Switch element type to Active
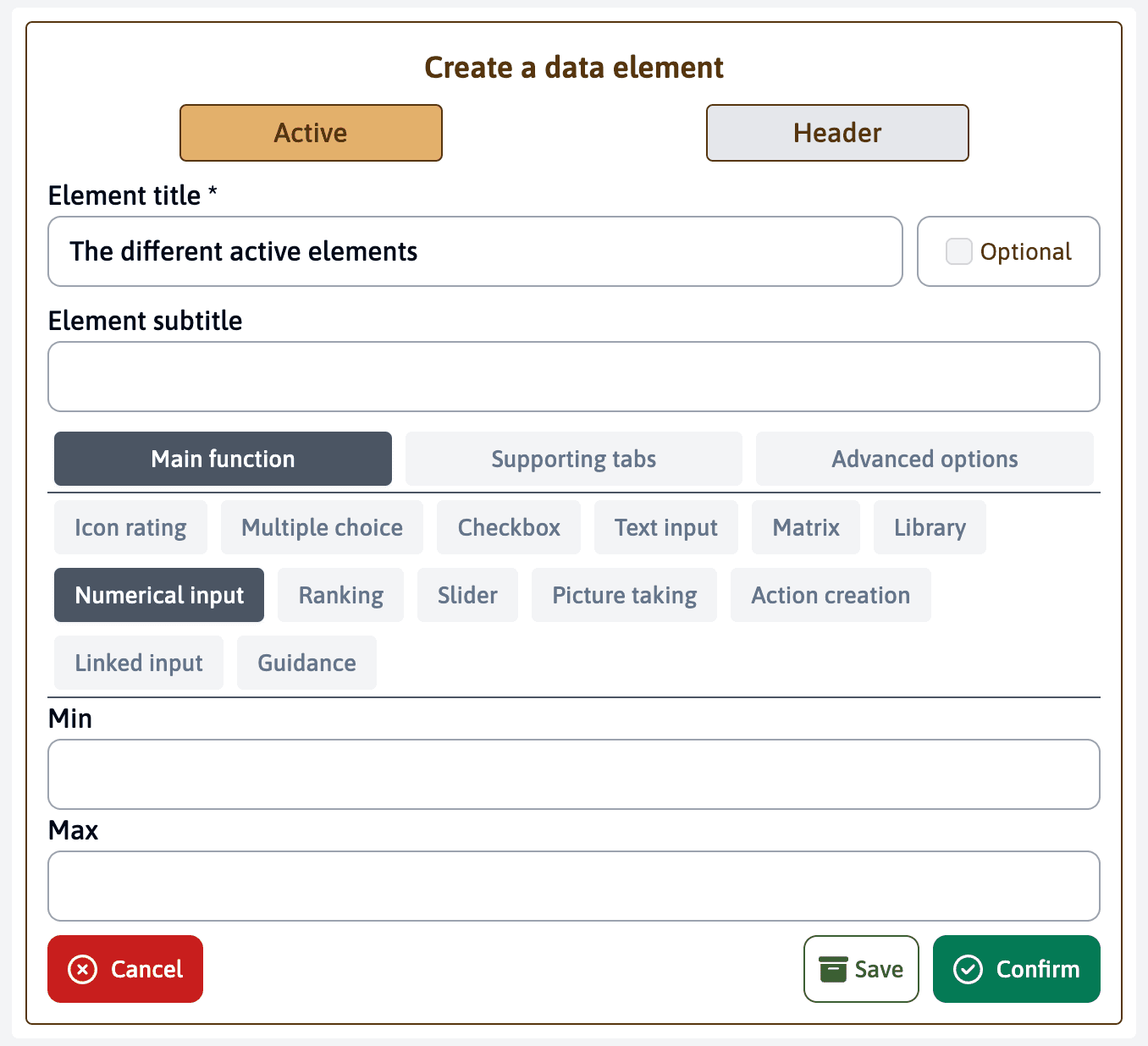Screen dimensions: 1148x1046 (x=311, y=133)
